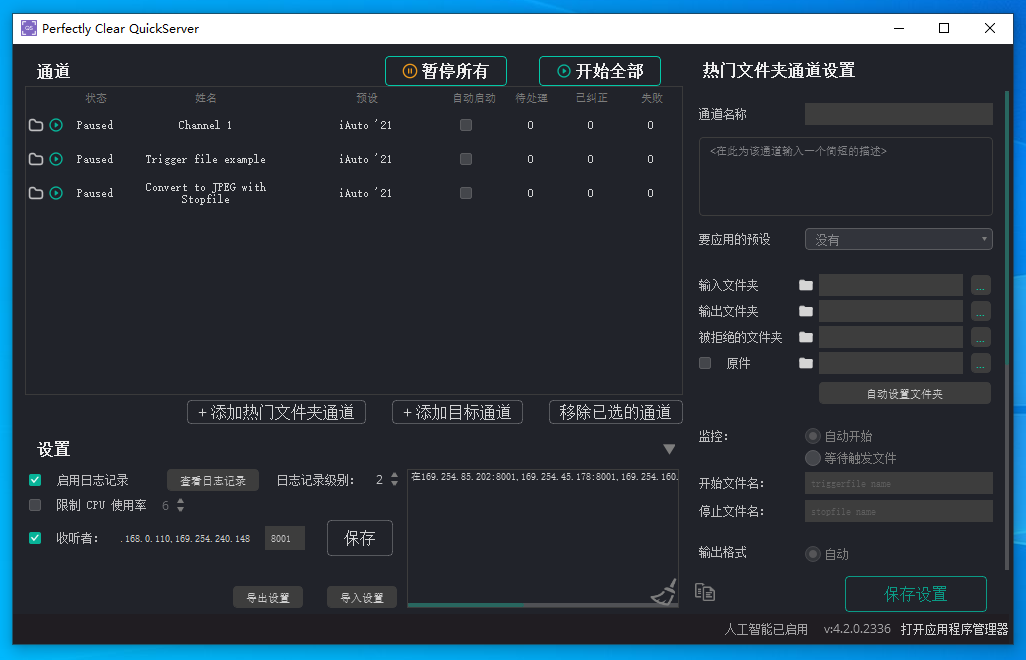1026x660 pixels.
Task: Adjust 日志记录级别 stepper arrows
Action: click(394, 480)
